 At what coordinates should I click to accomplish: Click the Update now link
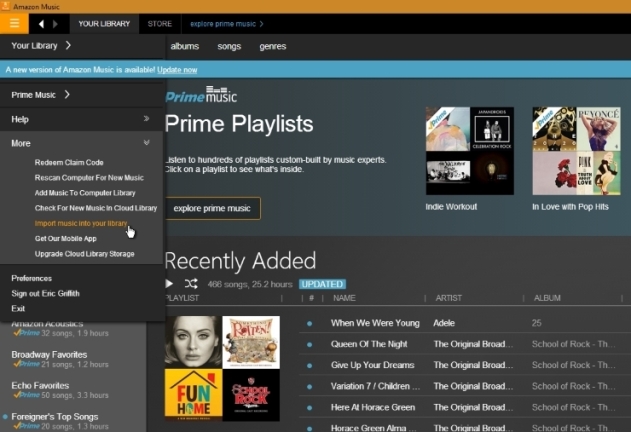[x=177, y=70]
